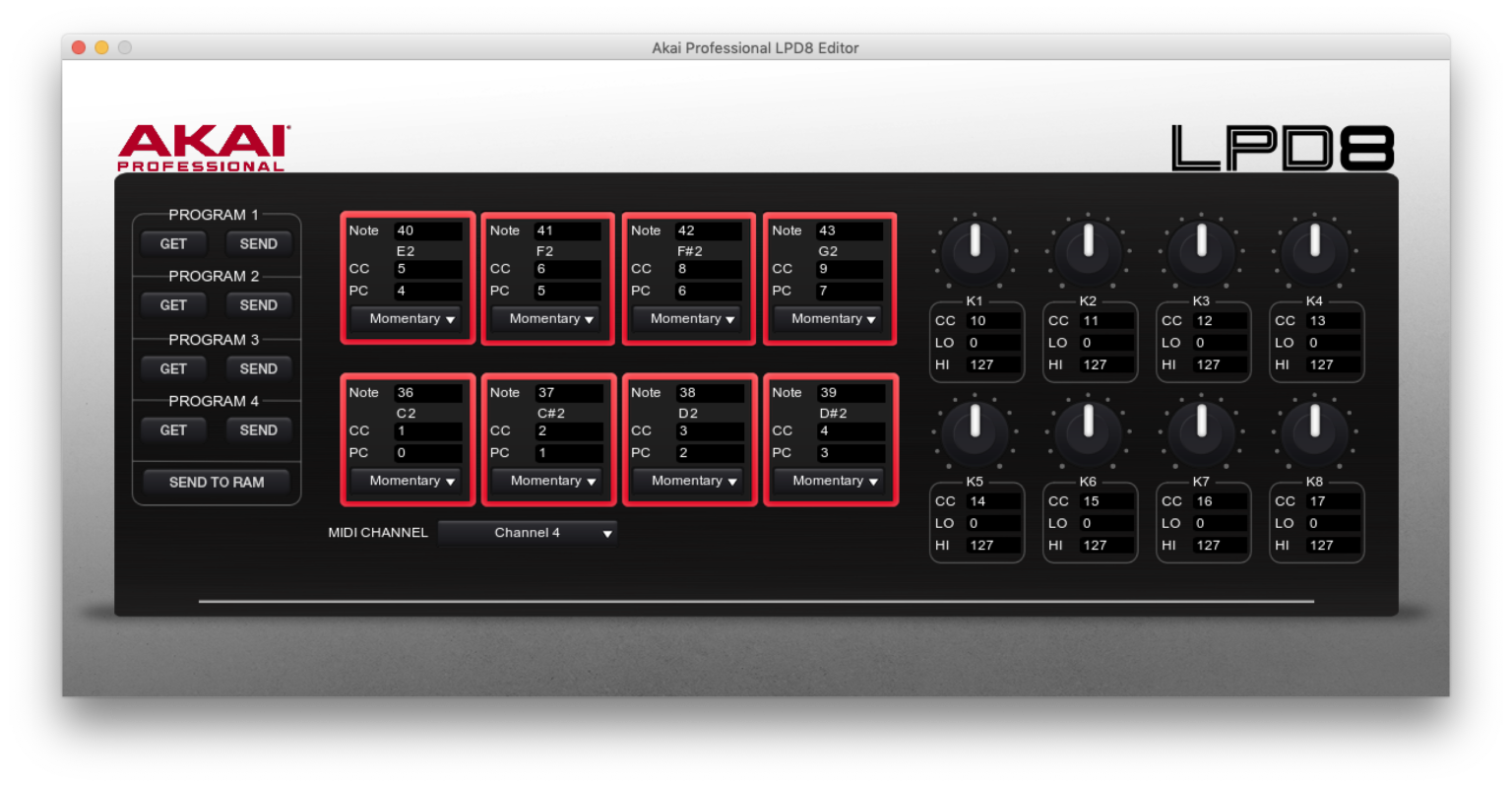Image resolution: width=1512 pixels, height=787 pixels.
Task: Open Momentary dropdown on pad Note 43
Action: (x=830, y=319)
